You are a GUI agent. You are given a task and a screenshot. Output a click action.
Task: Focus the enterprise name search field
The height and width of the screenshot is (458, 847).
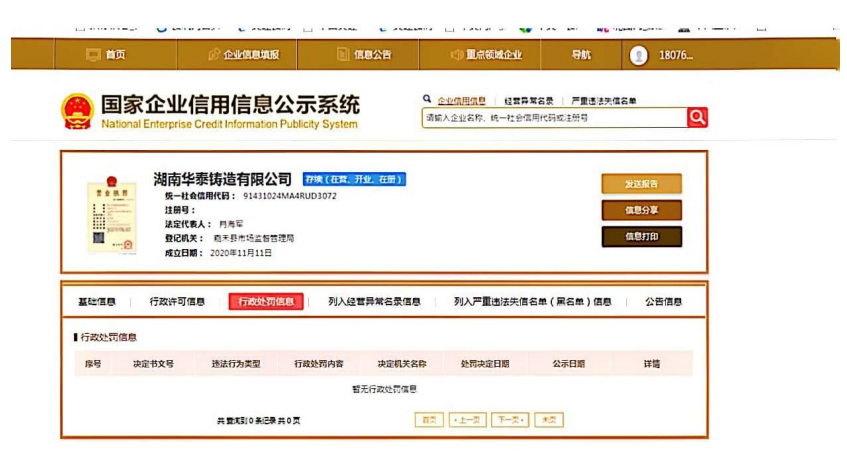click(554, 118)
